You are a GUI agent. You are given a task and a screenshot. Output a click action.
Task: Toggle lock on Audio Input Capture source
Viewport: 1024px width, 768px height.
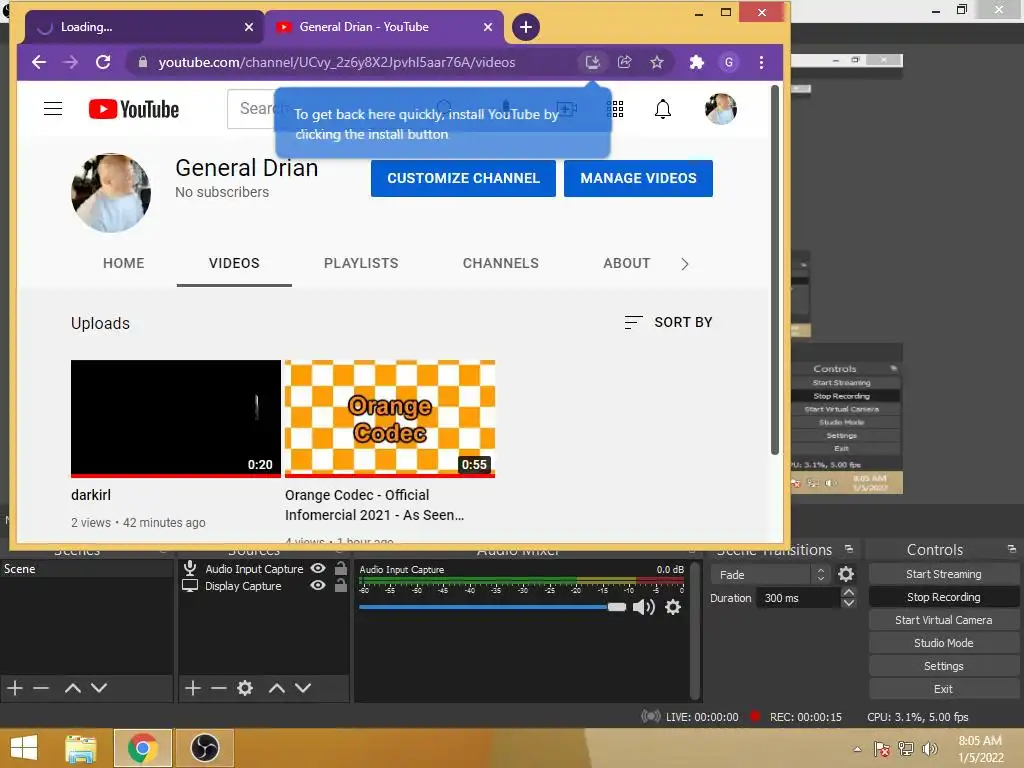pyautogui.click(x=341, y=568)
